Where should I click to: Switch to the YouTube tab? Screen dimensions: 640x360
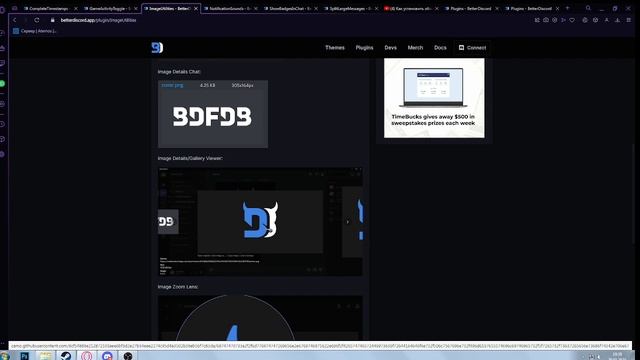click(410, 9)
